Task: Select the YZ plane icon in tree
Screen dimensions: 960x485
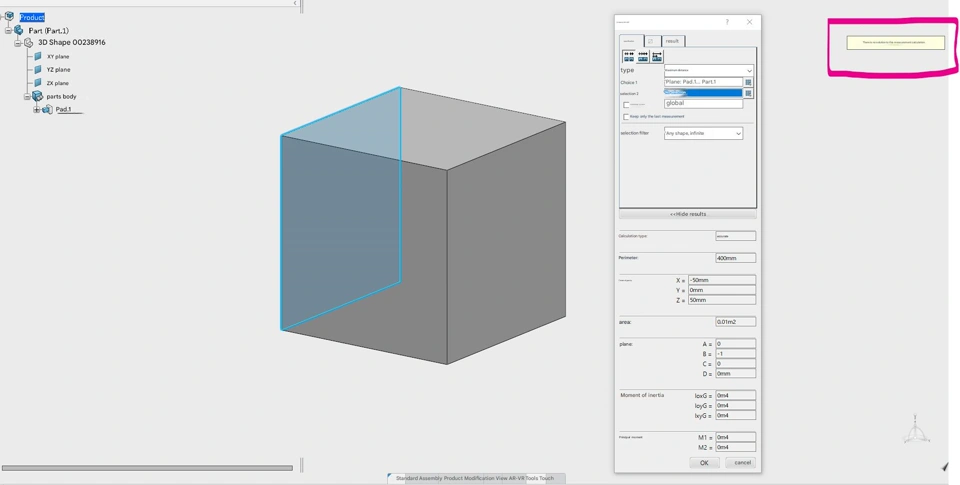Action: tap(38, 70)
